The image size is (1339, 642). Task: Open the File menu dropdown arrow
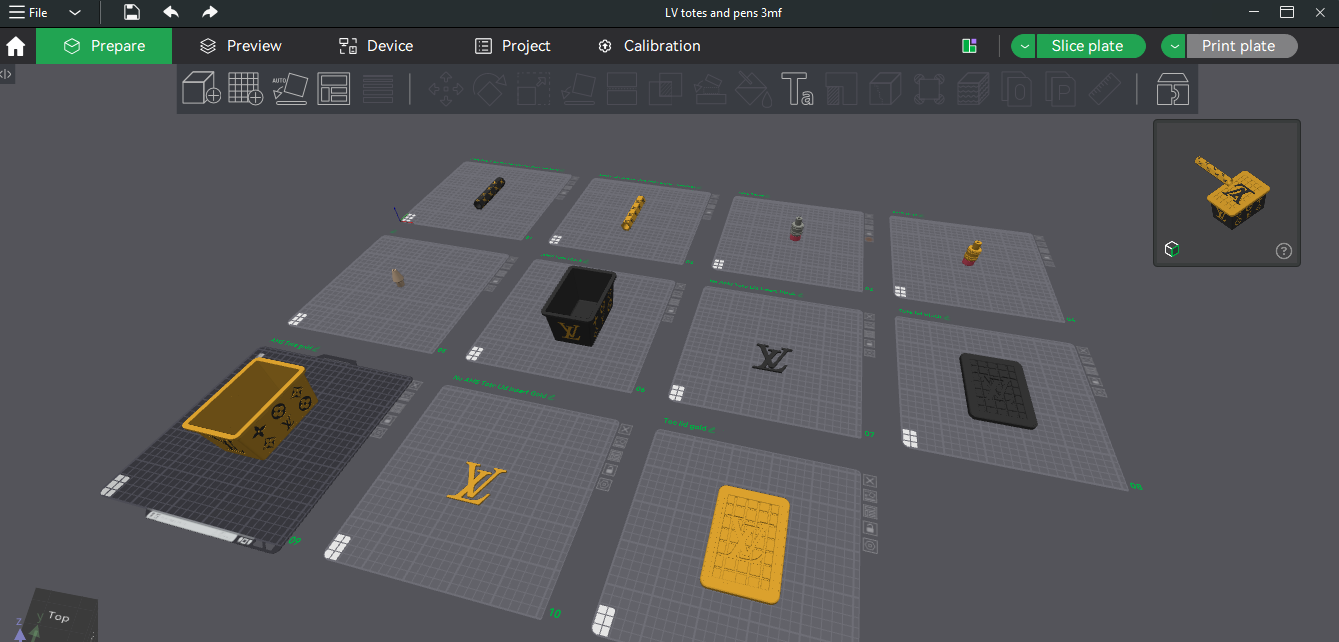(x=75, y=12)
